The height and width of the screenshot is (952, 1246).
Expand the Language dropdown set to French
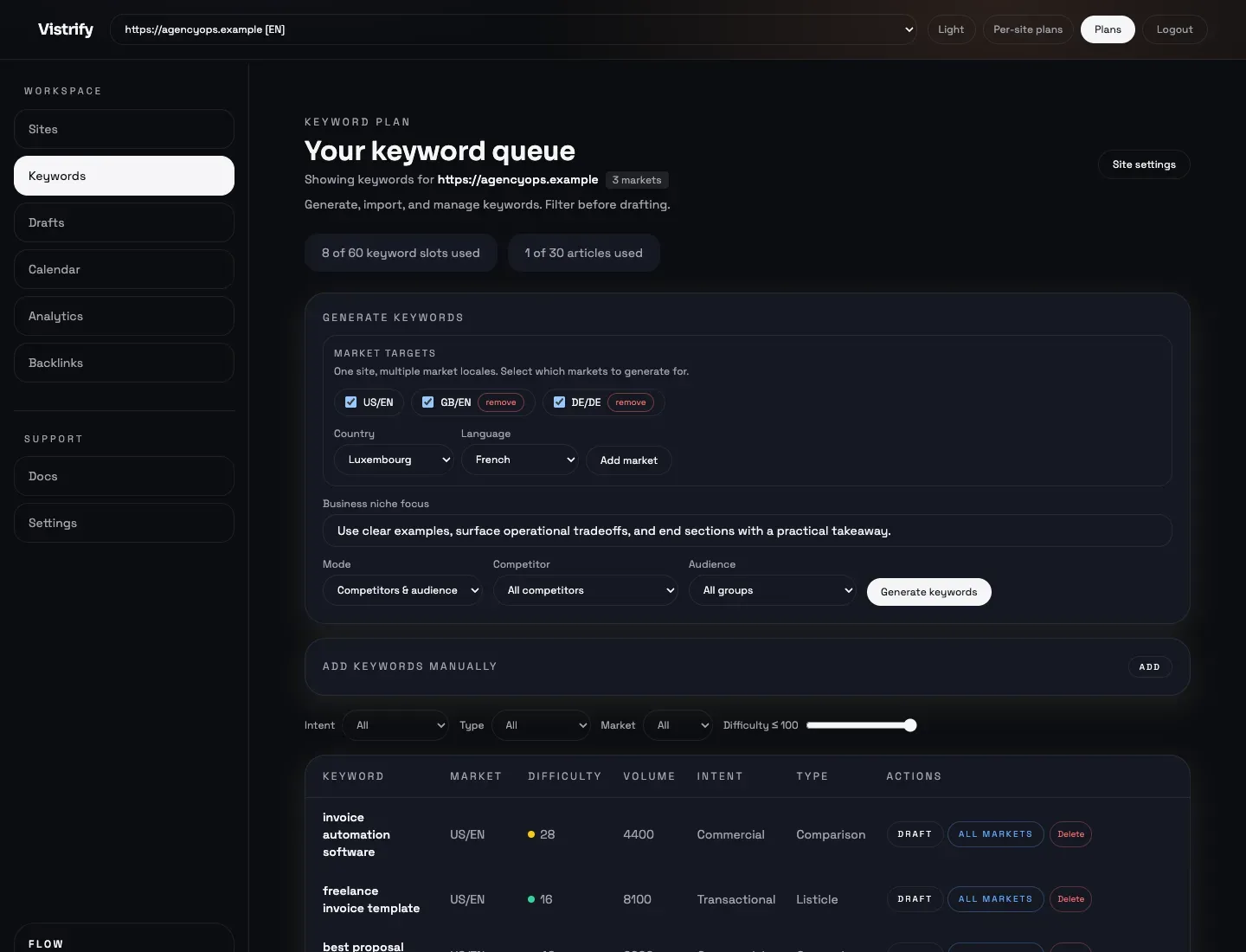click(x=520, y=460)
